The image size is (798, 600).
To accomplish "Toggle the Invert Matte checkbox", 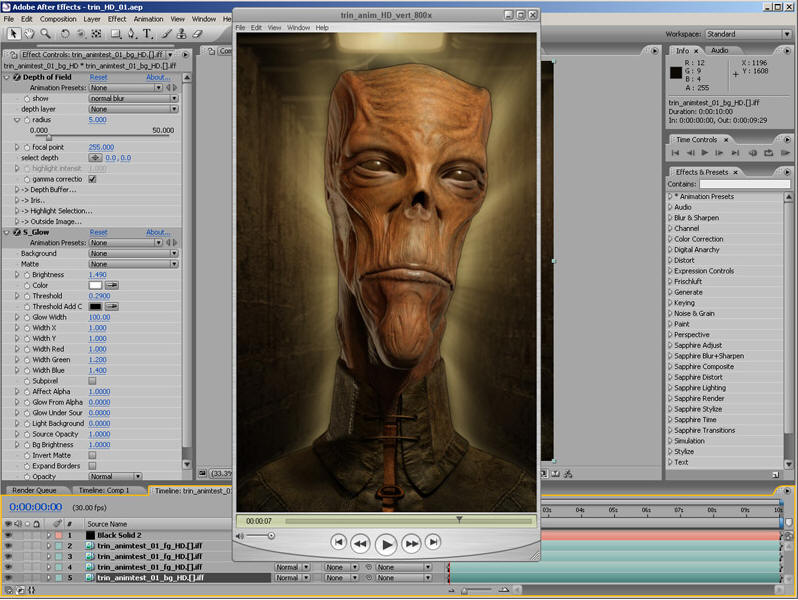I will tap(92, 455).
